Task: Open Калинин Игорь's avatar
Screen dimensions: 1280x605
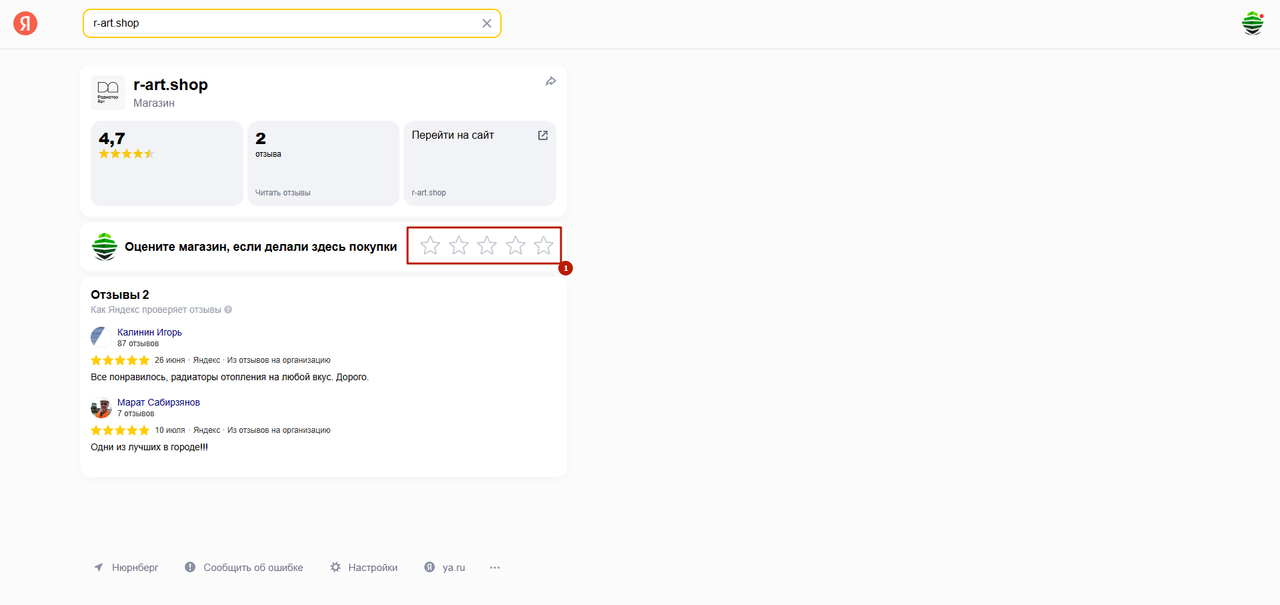Action: 101,337
